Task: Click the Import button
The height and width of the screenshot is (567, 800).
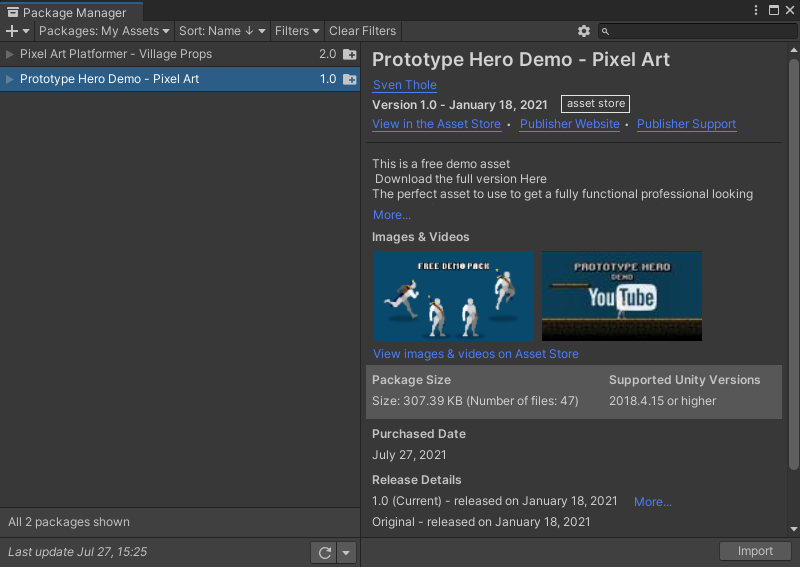Action: [755, 551]
